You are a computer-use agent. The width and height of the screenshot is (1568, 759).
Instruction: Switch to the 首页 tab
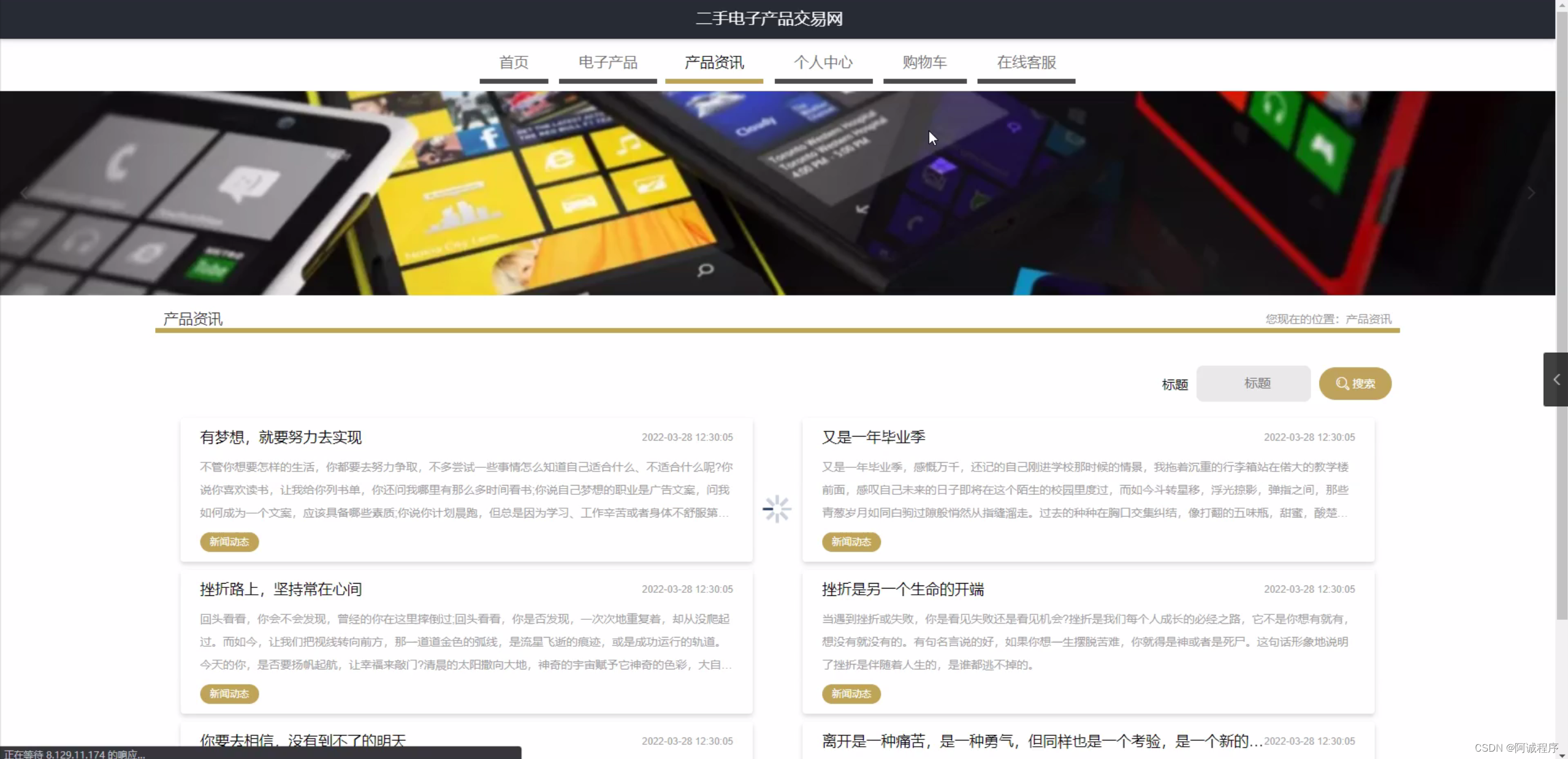click(513, 62)
